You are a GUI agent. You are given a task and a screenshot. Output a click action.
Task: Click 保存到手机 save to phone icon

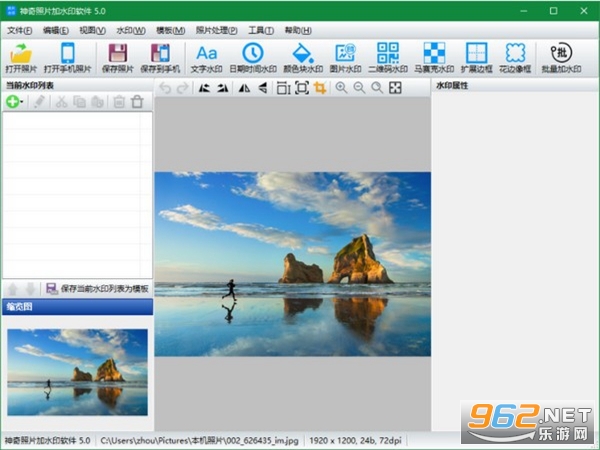[160, 58]
